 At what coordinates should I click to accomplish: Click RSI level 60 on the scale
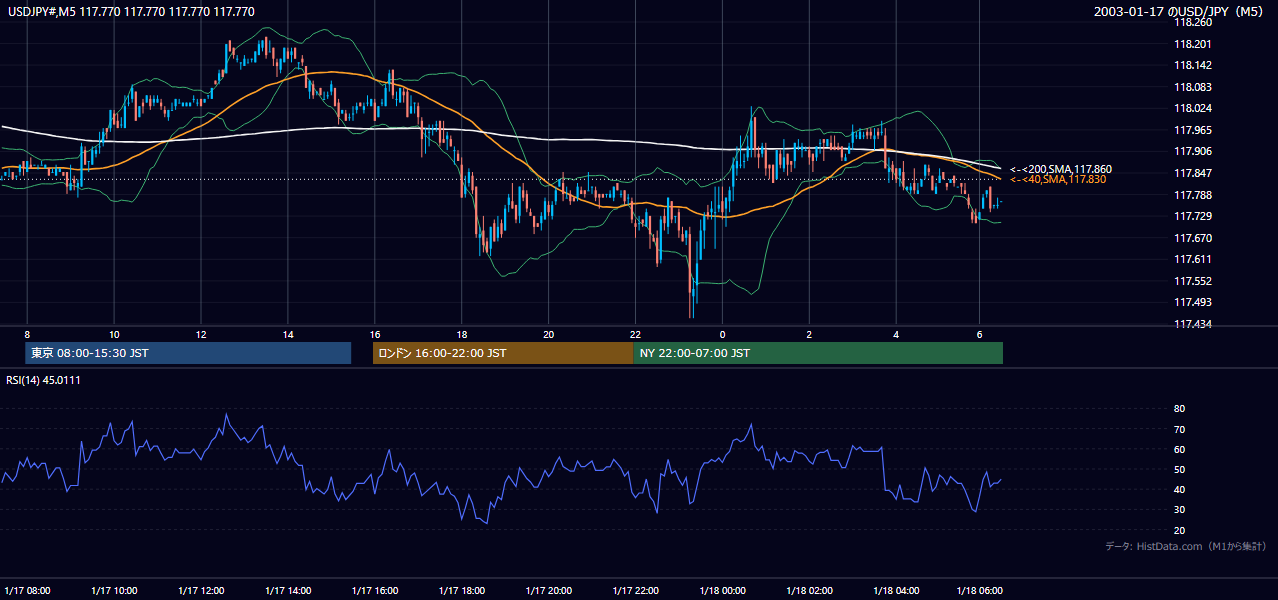click(1179, 449)
